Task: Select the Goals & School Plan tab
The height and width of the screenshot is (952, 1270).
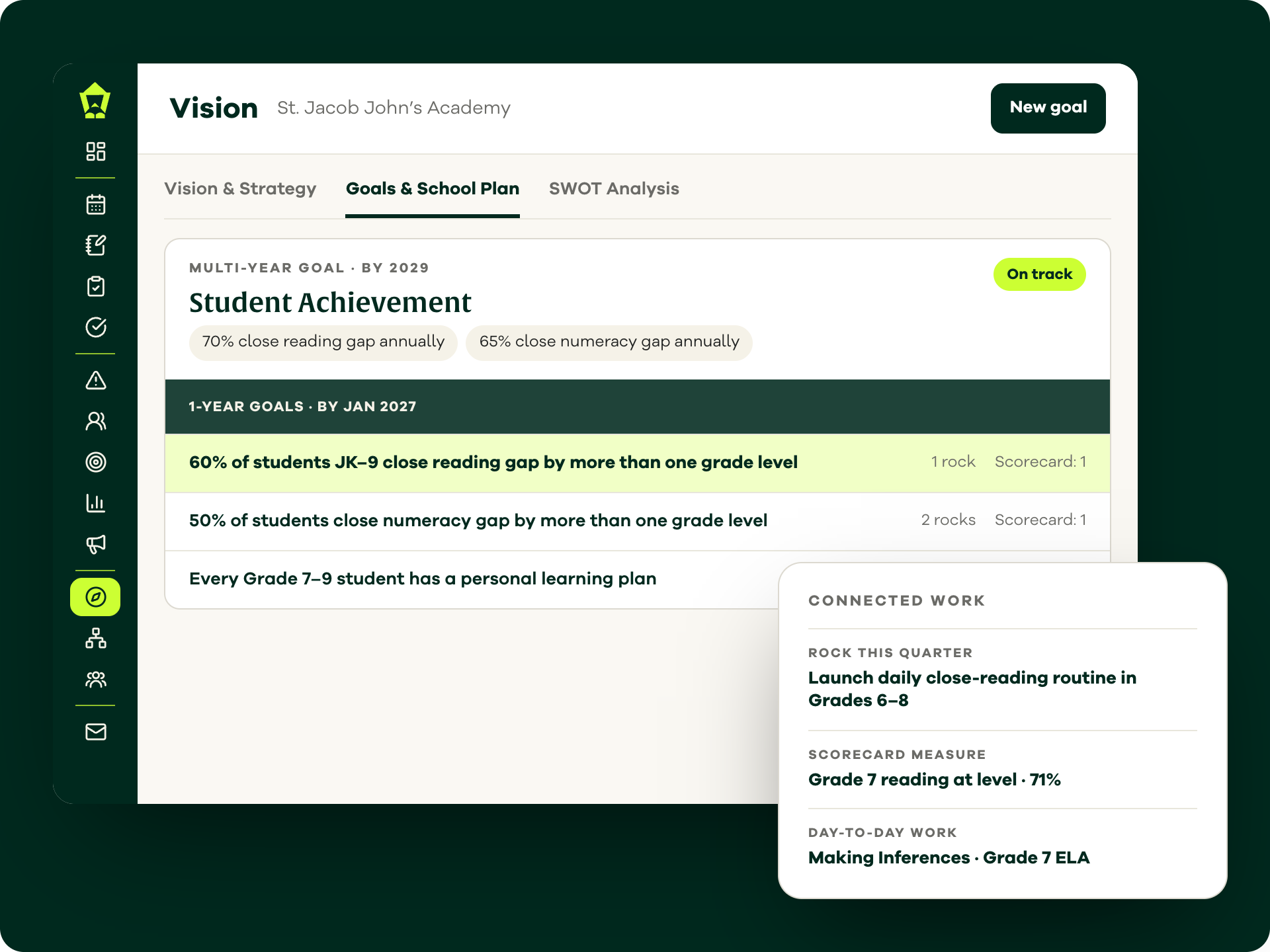Action: pos(433,189)
